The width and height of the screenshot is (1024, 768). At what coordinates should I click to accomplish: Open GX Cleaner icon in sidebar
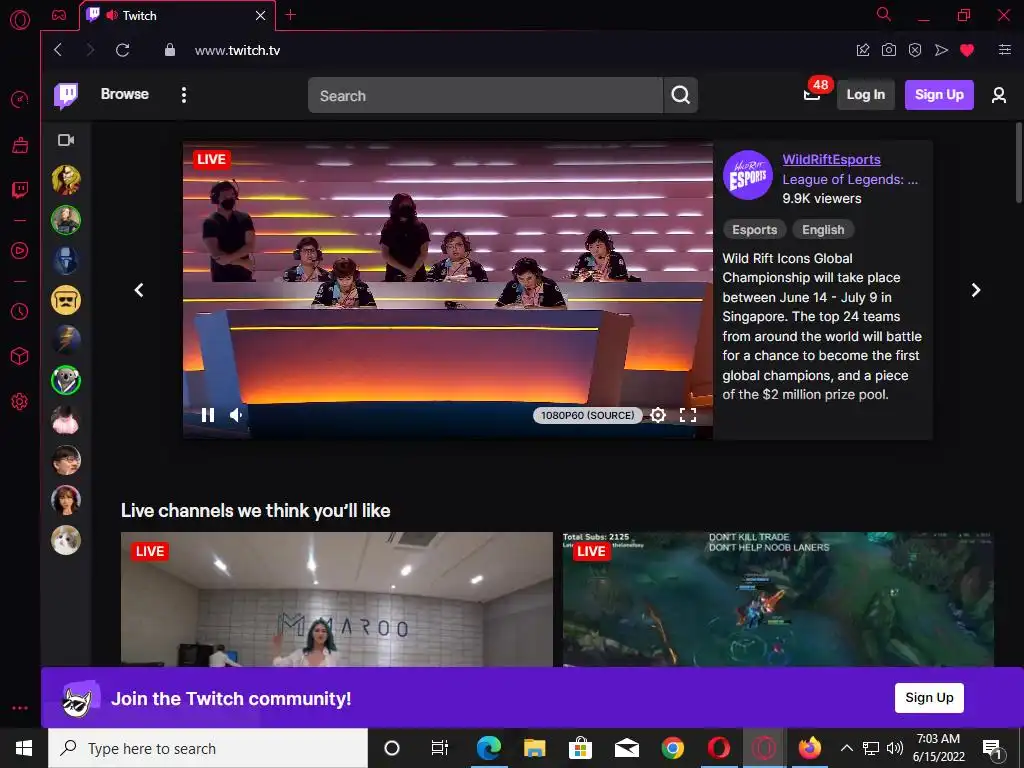(x=20, y=145)
